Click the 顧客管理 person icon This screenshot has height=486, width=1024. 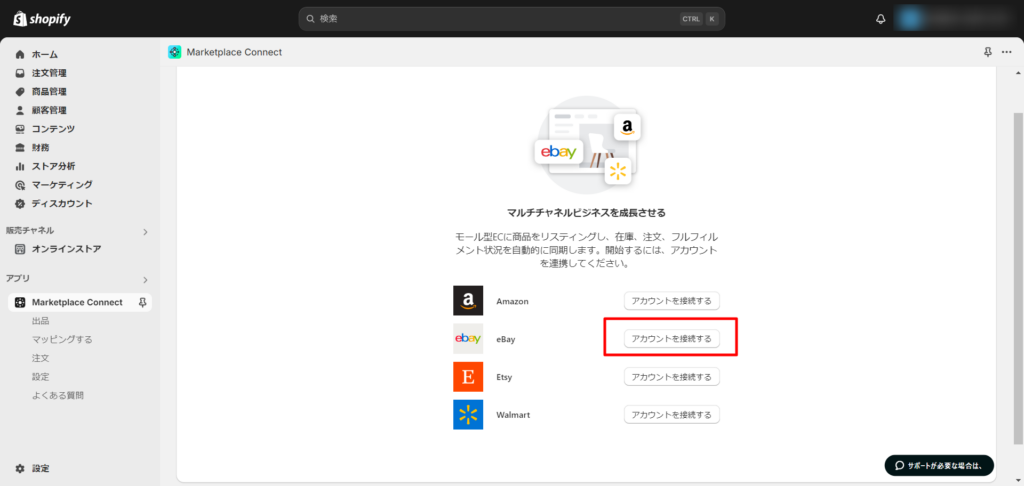[x=20, y=110]
